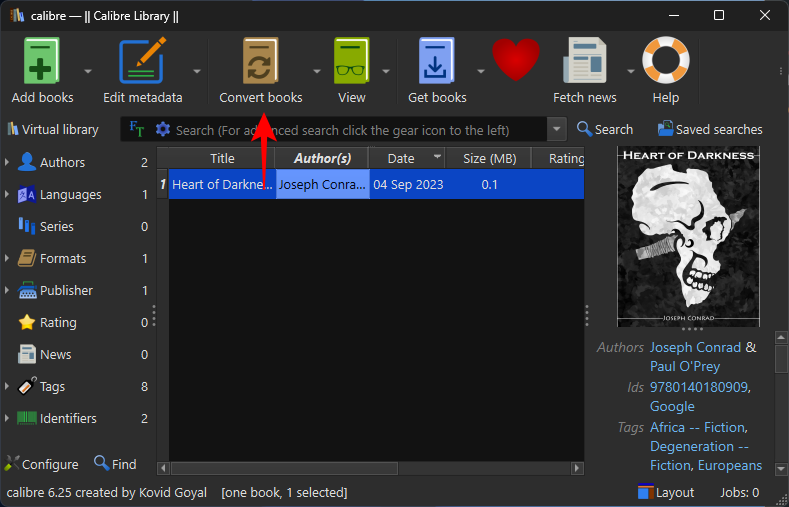Open advanced search via gear icon

click(x=163, y=130)
